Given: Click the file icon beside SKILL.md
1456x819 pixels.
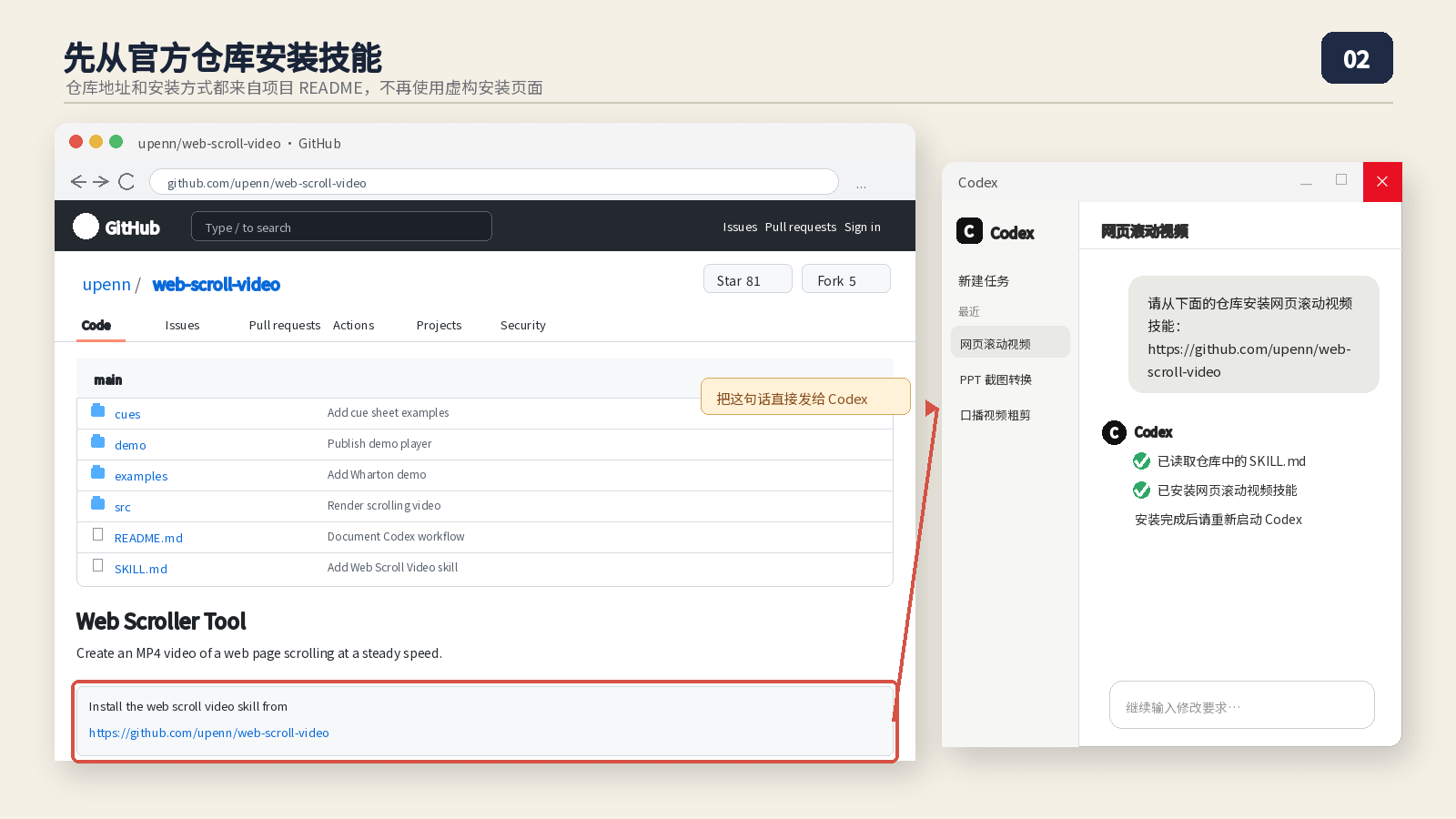Looking at the screenshot, I should [97, 565].
